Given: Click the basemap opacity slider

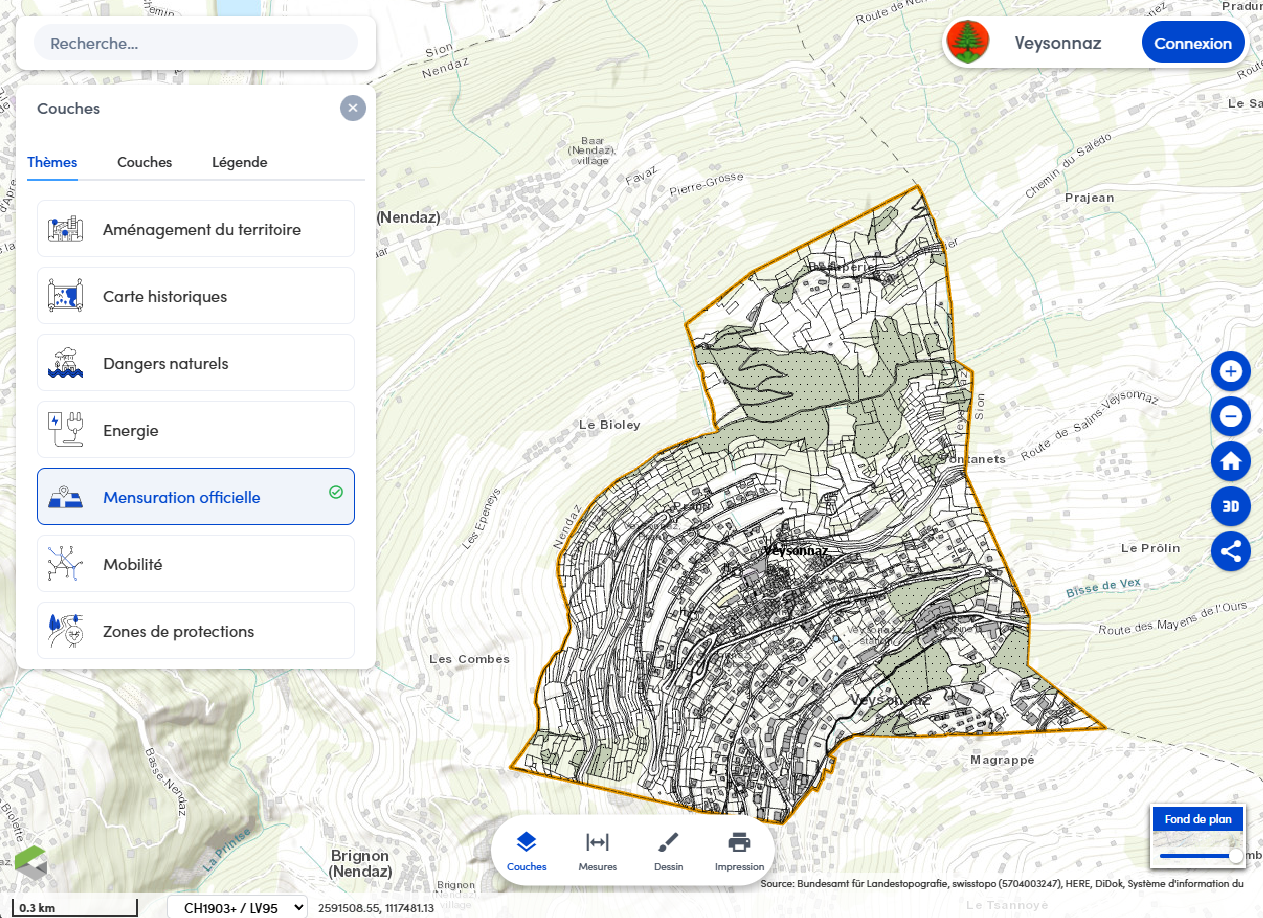Looking at the screenshot, I should click(x=1199, y=856).
